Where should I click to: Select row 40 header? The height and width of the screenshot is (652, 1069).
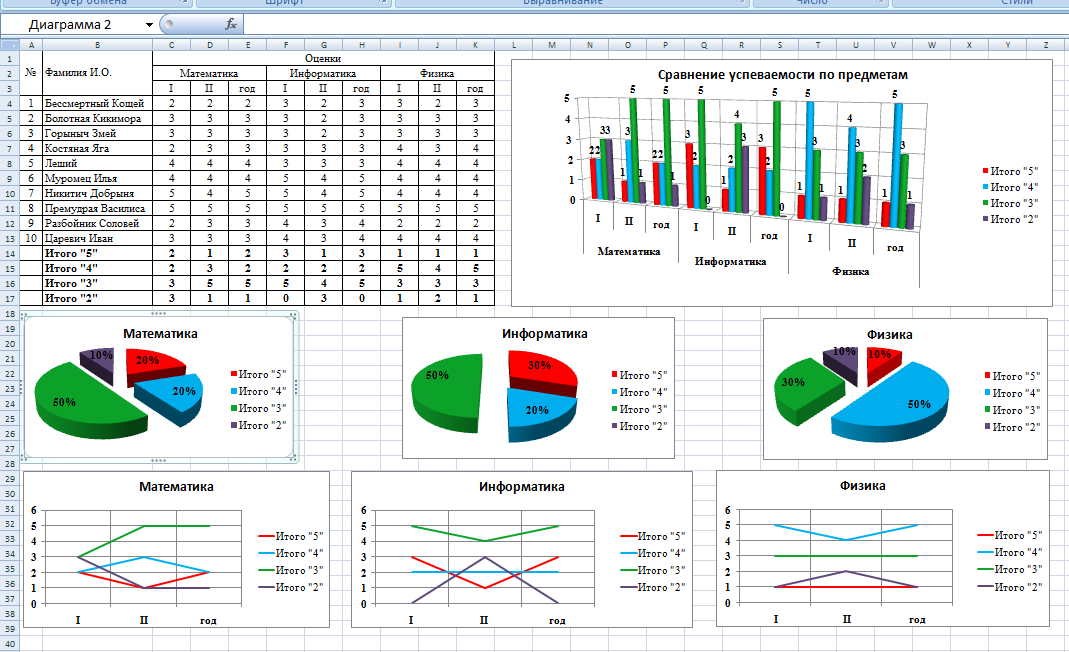[10, 644]
